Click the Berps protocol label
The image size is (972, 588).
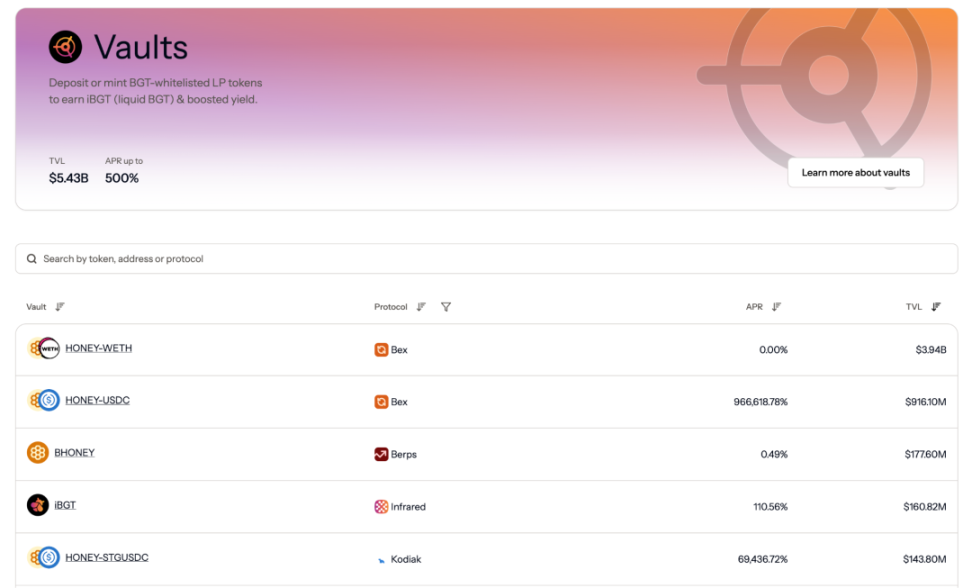[404, 455]
